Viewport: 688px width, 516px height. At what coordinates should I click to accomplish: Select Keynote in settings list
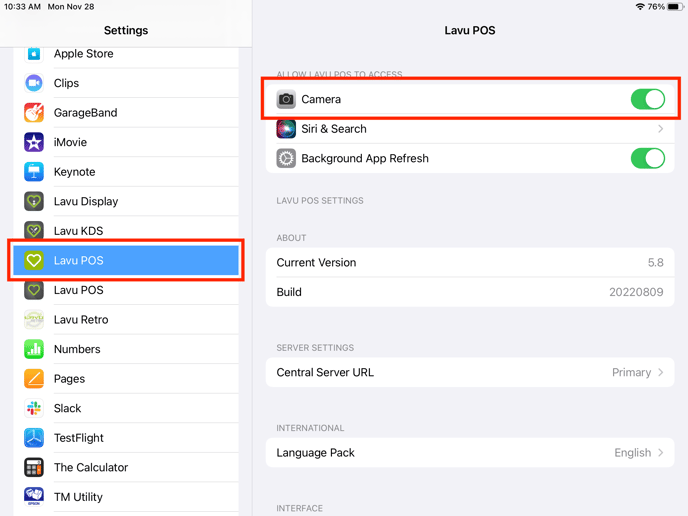[x=126, y=172]
